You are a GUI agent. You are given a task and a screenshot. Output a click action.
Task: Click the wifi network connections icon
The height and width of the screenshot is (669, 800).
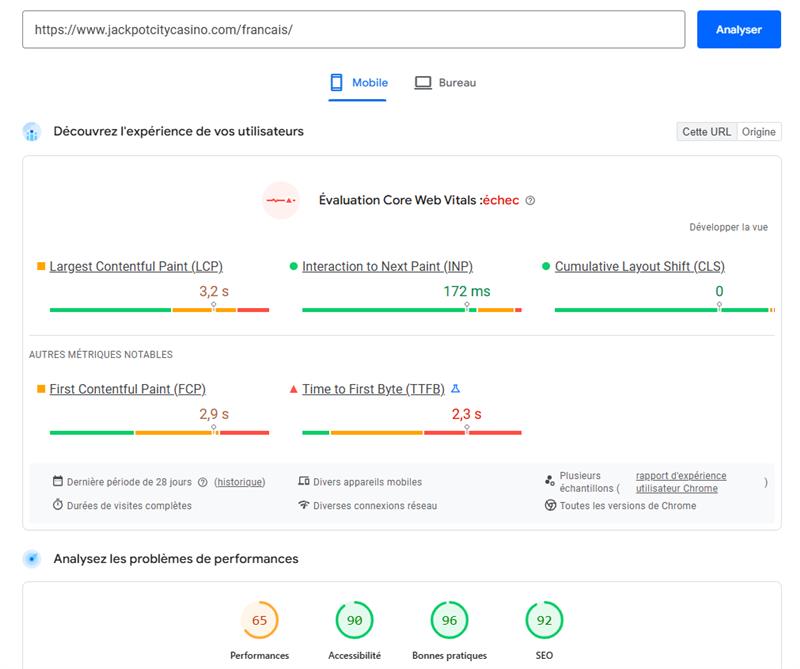pyautogui.click(x=304, y=505)
